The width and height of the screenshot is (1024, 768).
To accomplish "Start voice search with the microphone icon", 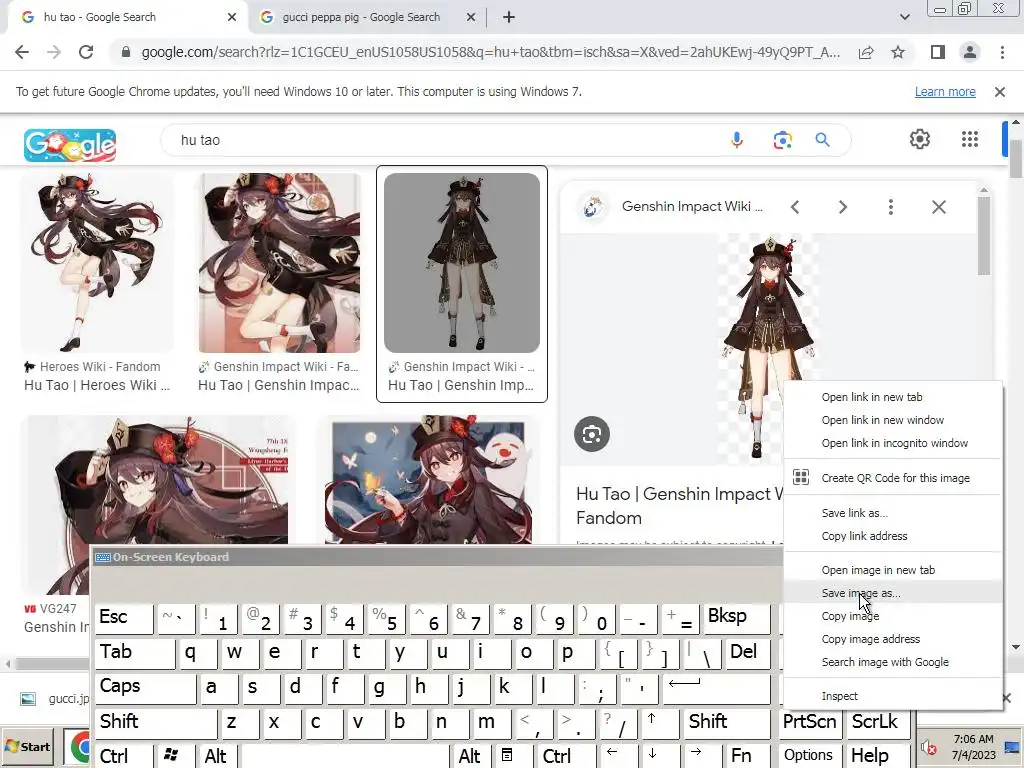I will coord(737,140).
